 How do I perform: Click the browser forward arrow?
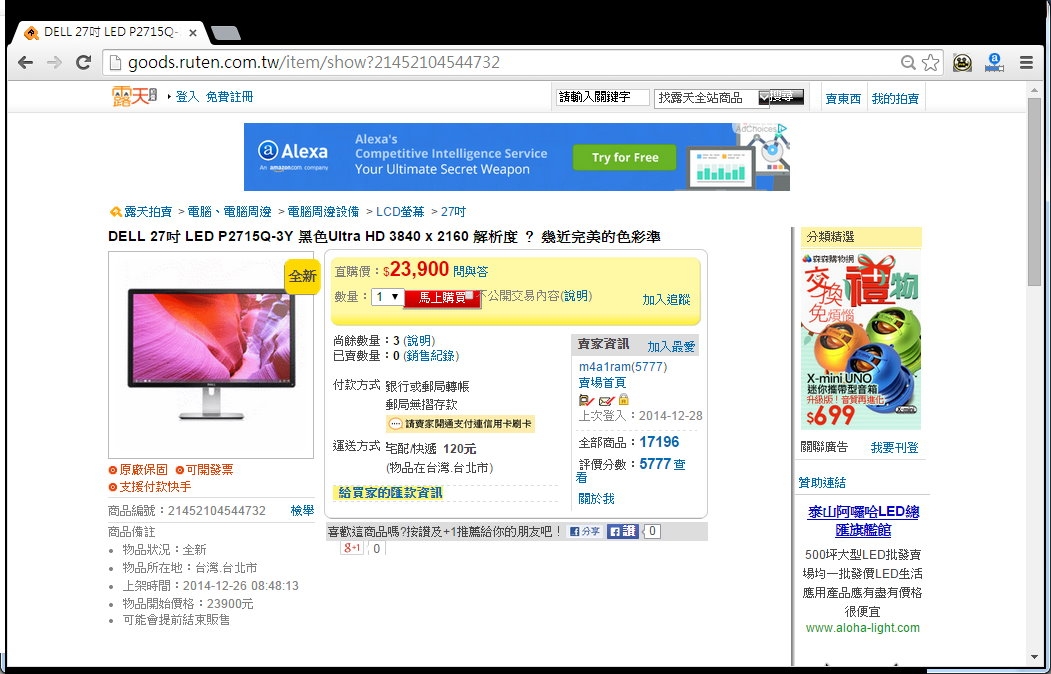click(54, 63)
